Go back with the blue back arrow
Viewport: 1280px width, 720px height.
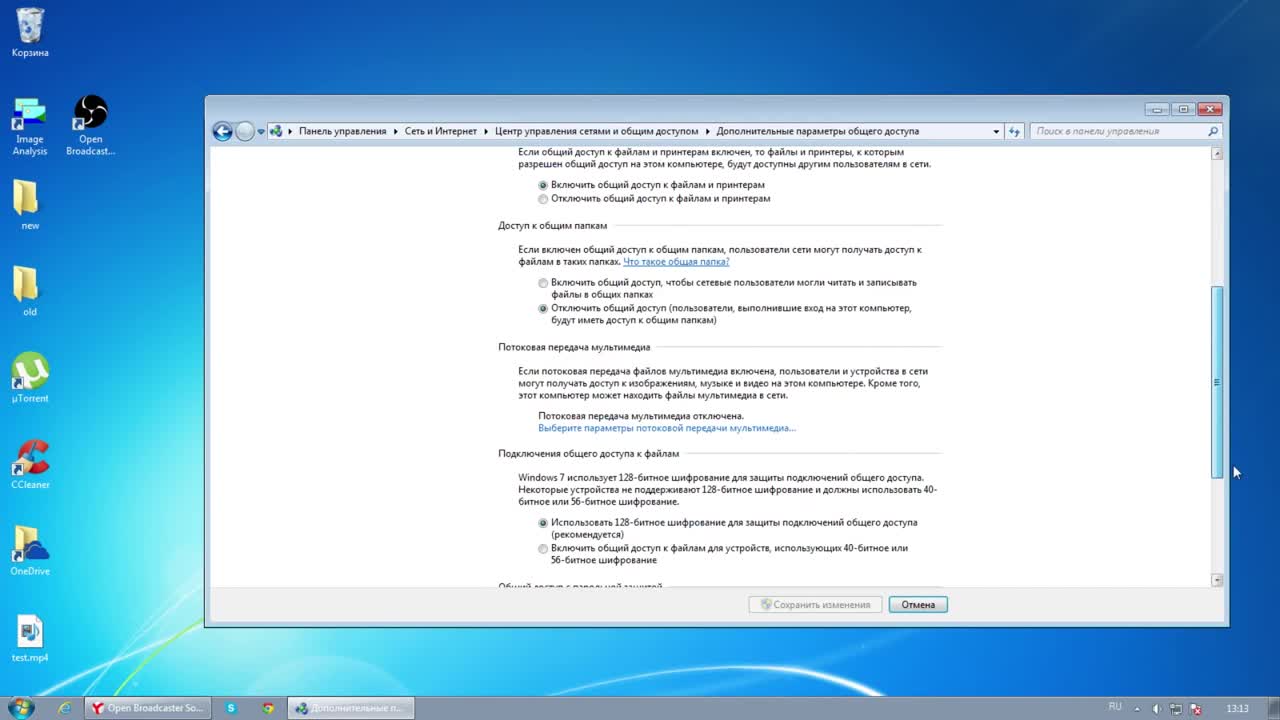222,131
